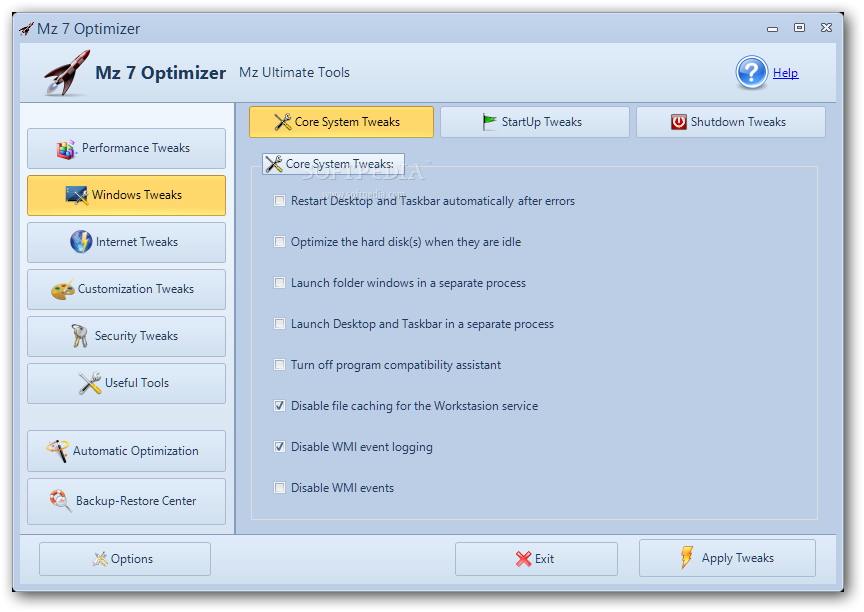Screen dimensions: 864x612
Task: Click the Exit button
Action: [536, 559]
